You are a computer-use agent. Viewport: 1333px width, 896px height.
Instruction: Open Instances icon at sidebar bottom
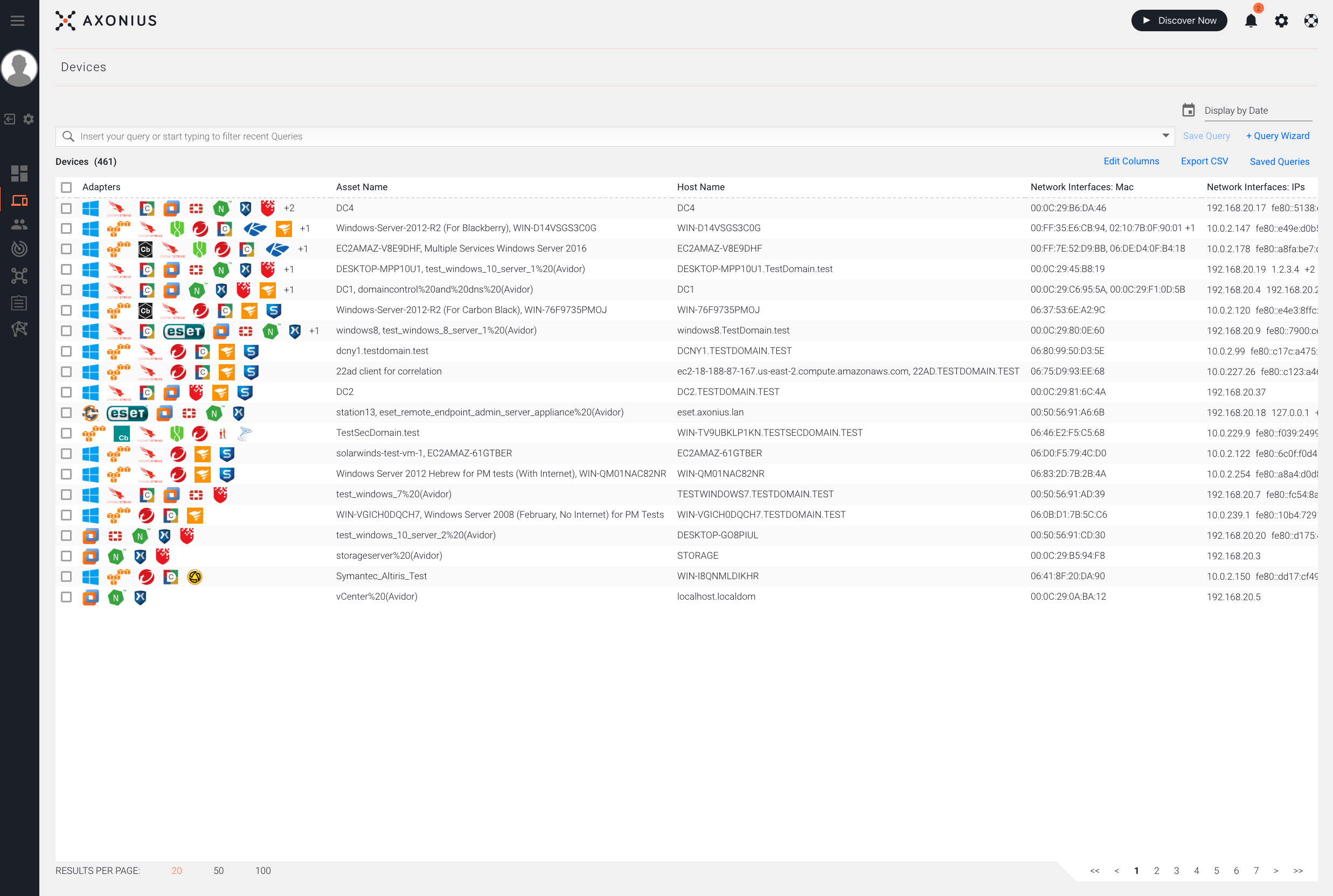tap(19, 329)
